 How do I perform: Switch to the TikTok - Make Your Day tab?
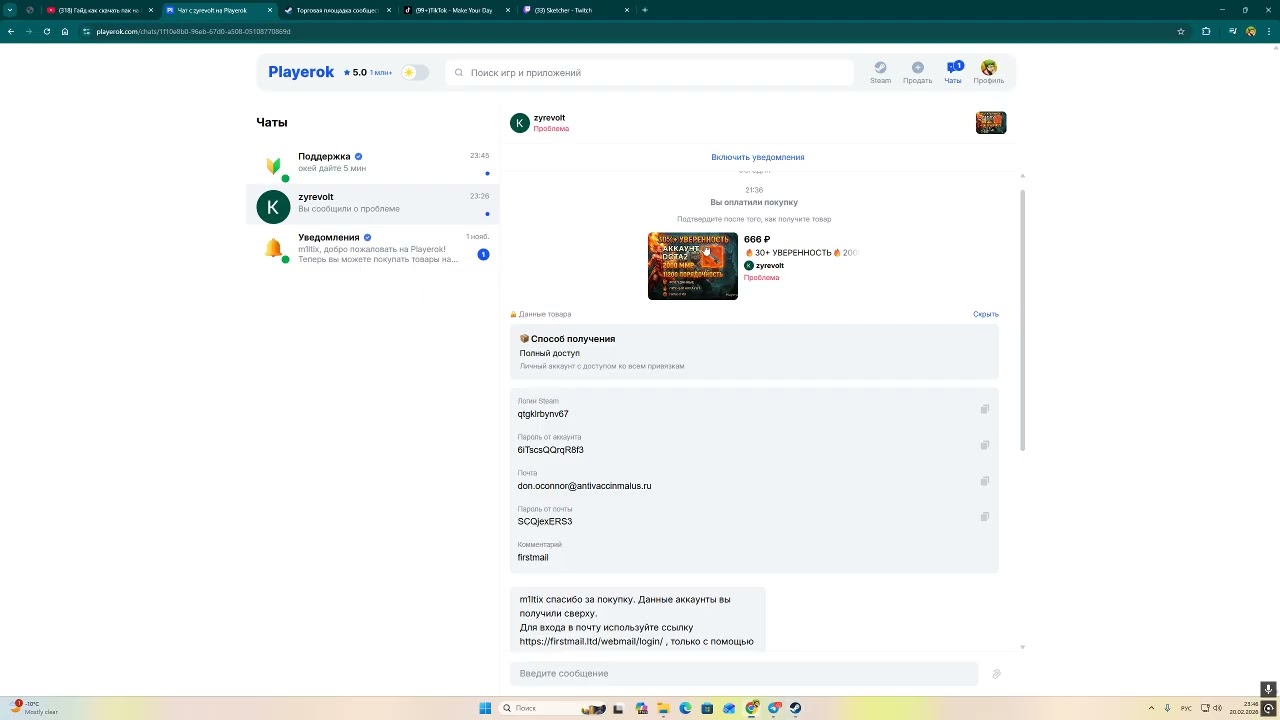[455, 10]
